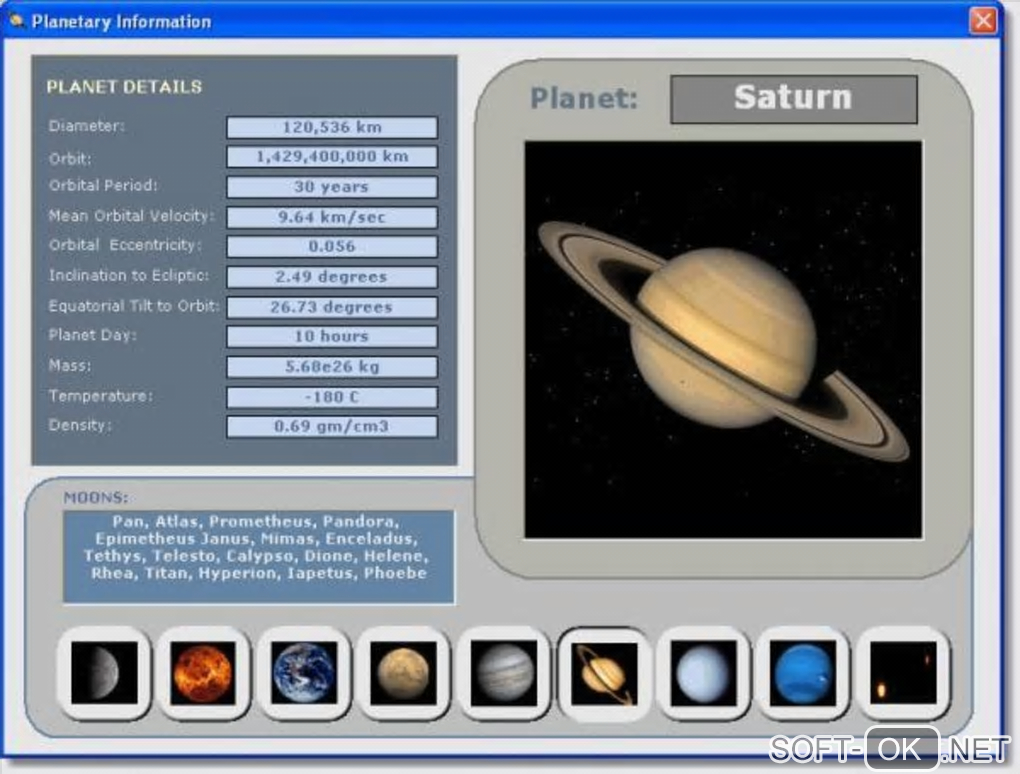
Task: Click the Density: label
Action: (x=80, y=425)
